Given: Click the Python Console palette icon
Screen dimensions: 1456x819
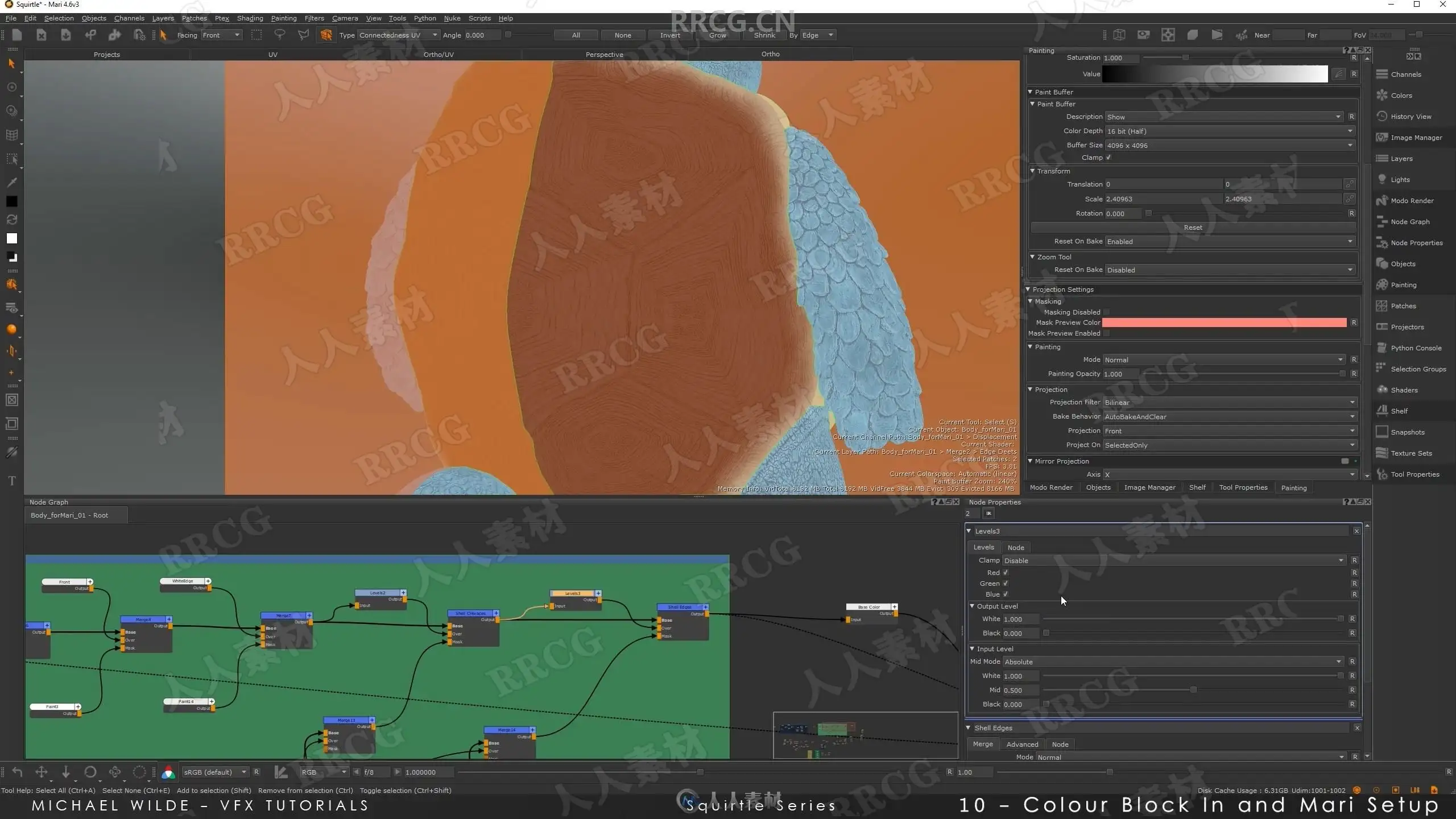Looking at the screenshot, I should coord(1382,348).
